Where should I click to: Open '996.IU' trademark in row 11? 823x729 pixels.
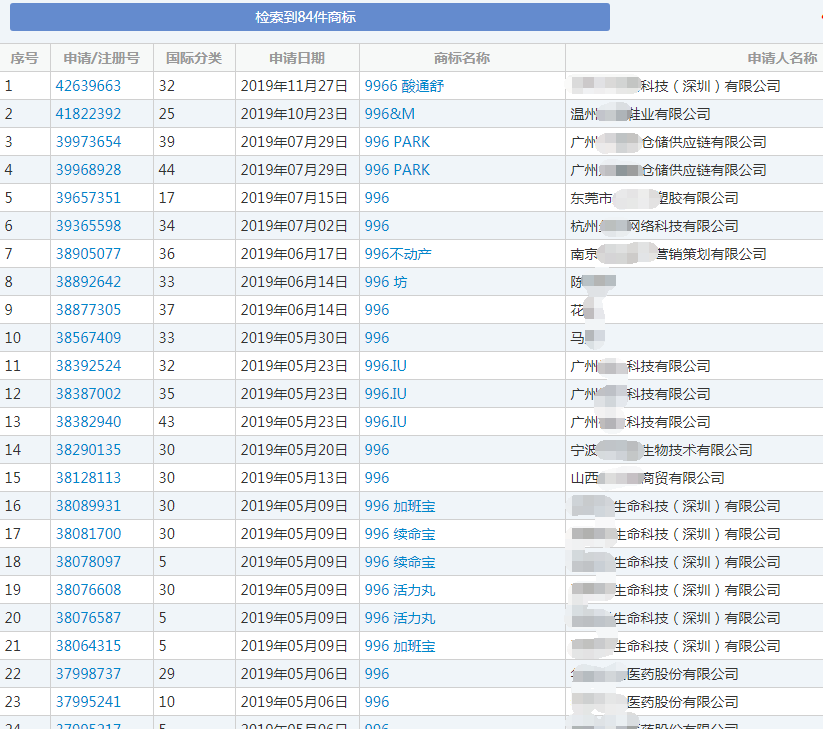point(386,366)
